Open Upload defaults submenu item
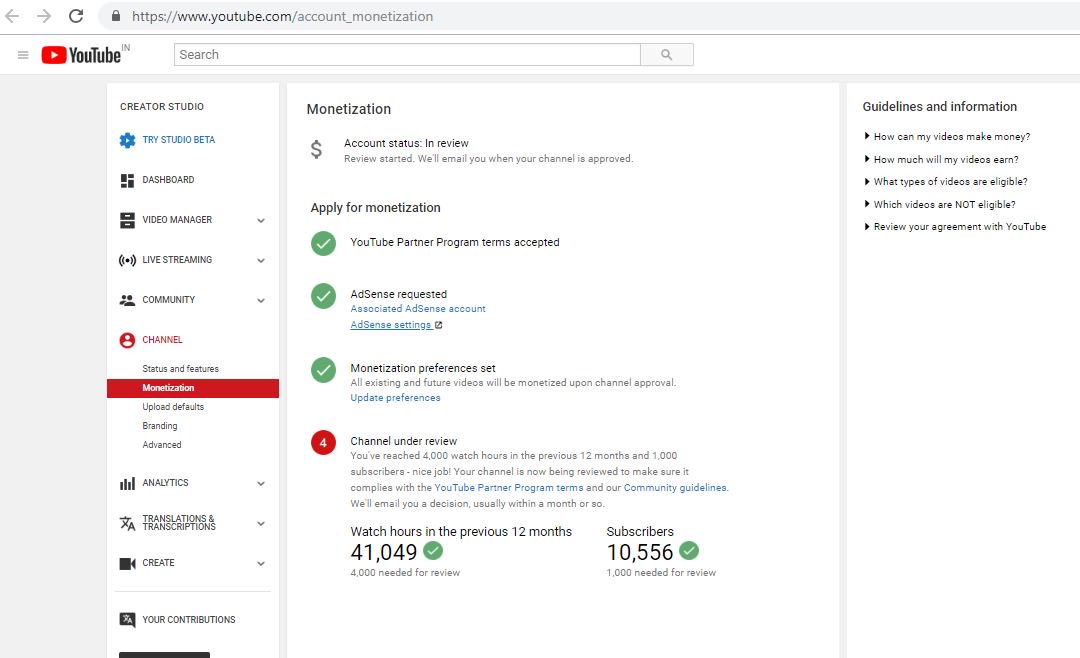The image size is (1080, 658). (173, 407)
